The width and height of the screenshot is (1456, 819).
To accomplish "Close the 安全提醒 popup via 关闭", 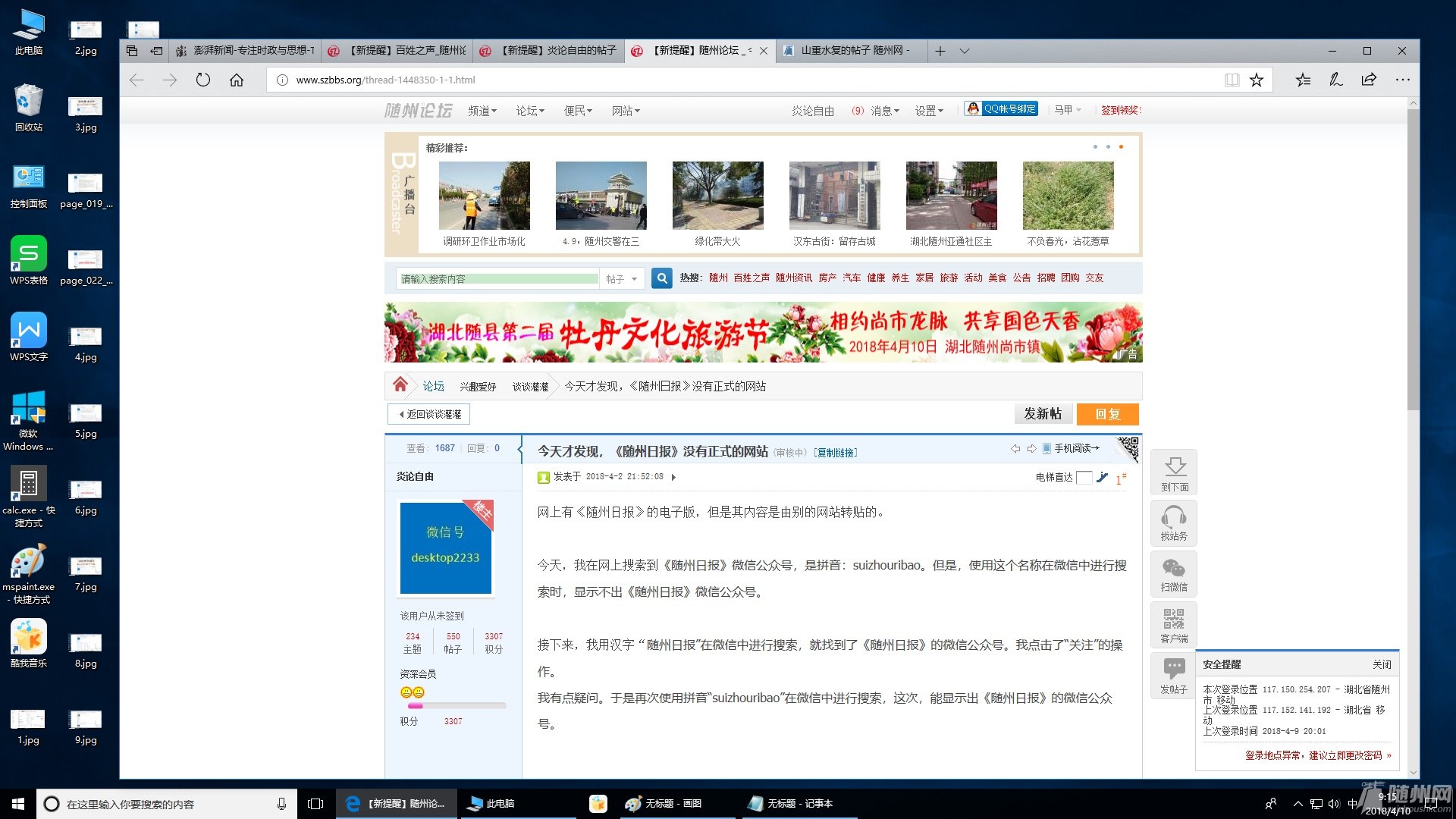I will 1382,664.
